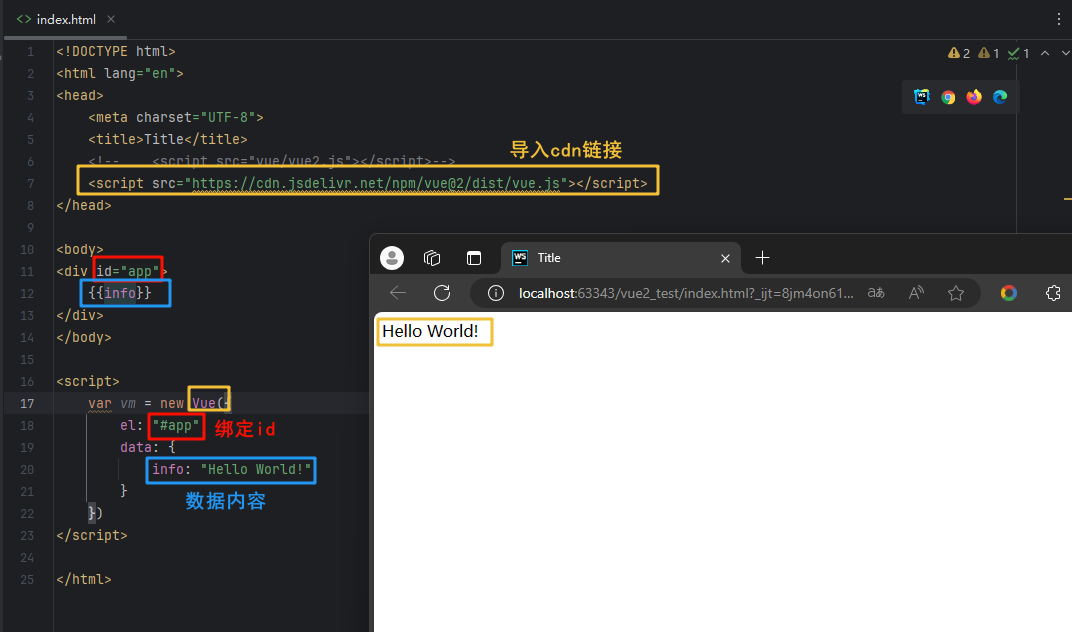Click the weak warnings count 1 indicator
The image size is (1072, 632).
(989, 53)
